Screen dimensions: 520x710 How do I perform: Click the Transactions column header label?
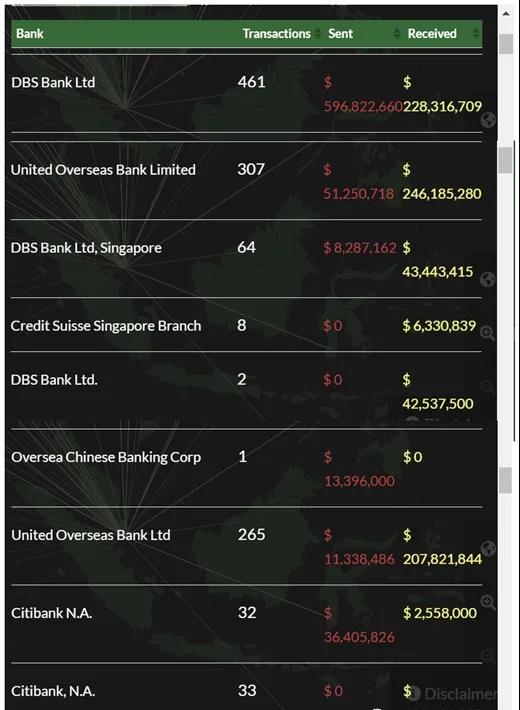[276, 34]
